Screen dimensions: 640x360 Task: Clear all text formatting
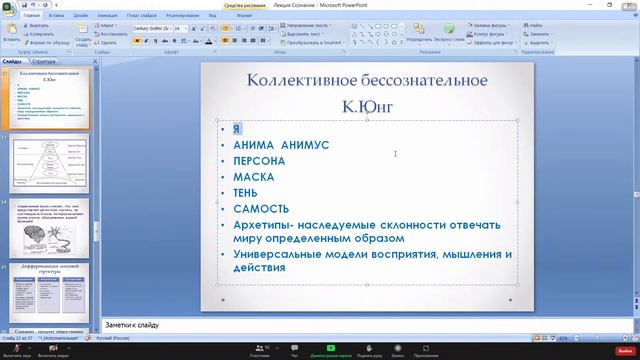(212, 29)
